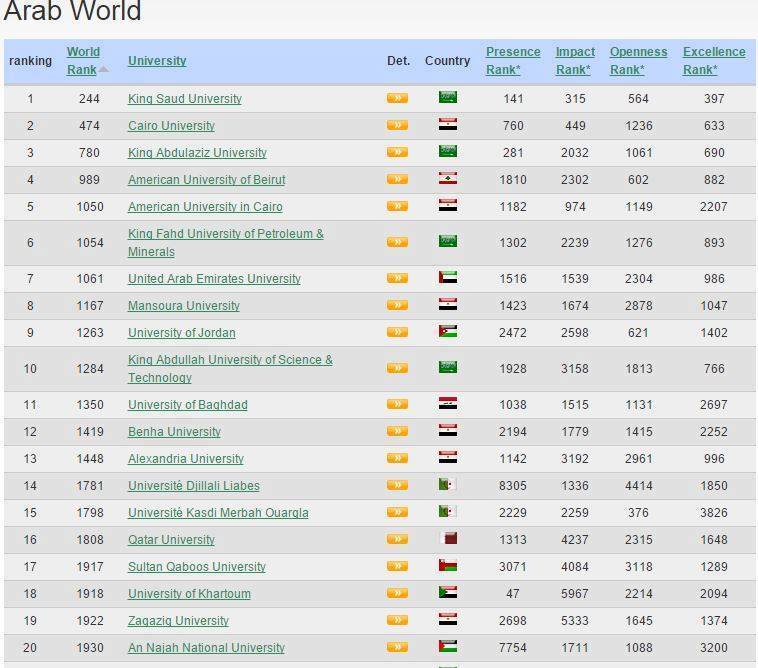Open Sultan Qaboos University link
The image size is (758, 668).
(197, 567)
